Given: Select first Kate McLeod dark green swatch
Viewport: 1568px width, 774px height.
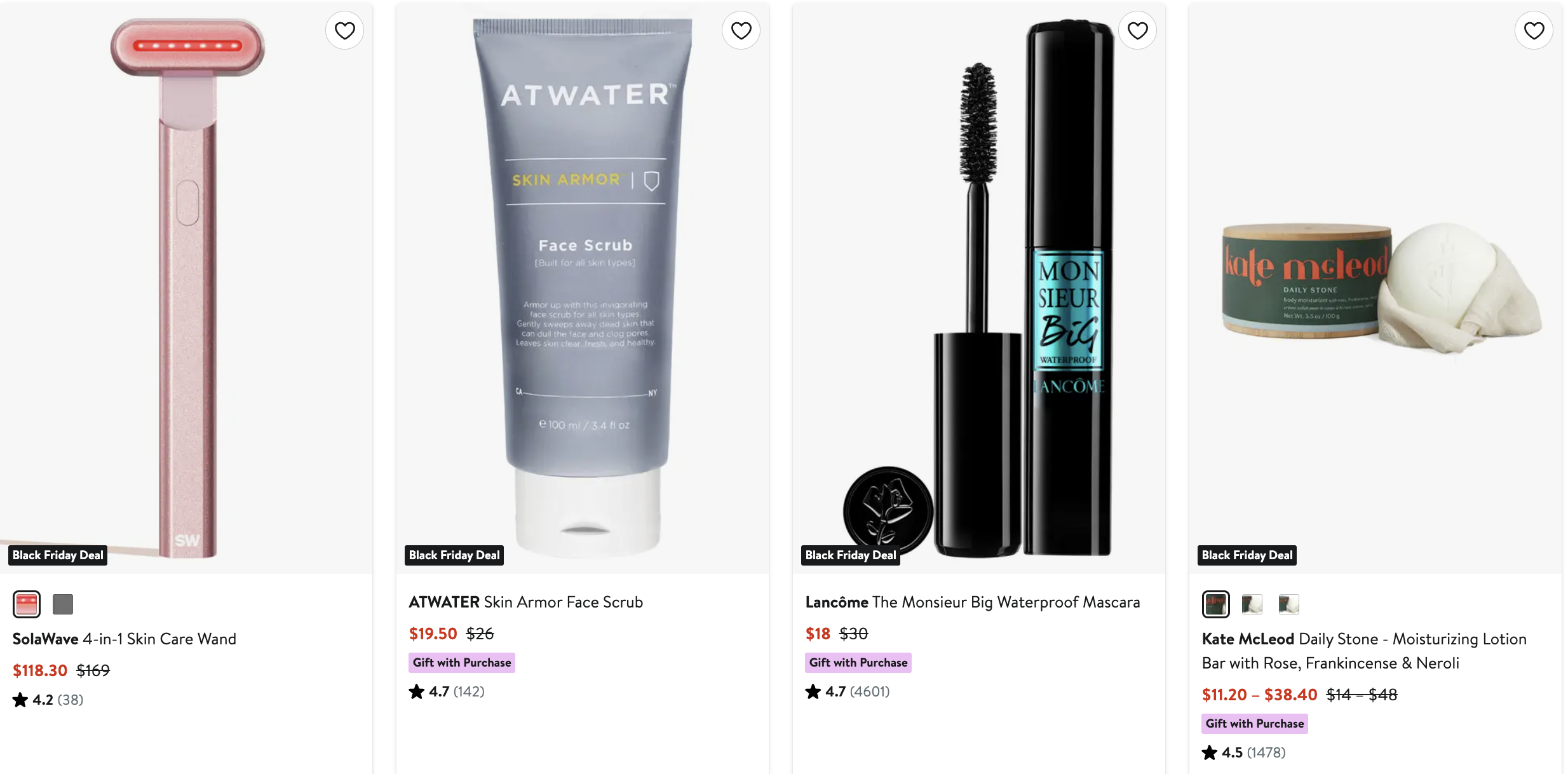Looking at the screenshot, I should 1216,604.
